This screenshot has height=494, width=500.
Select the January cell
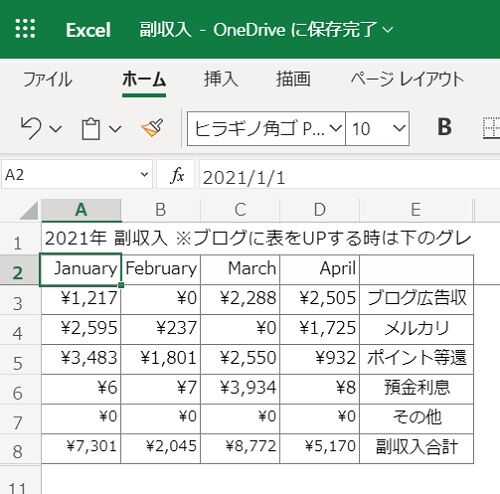pyautogui.click(x=81, y=270)
